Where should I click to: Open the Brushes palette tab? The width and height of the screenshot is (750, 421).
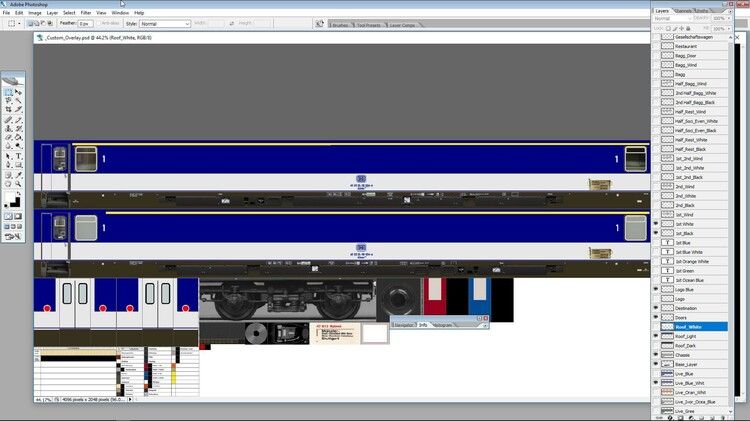(x=340, y=25)
